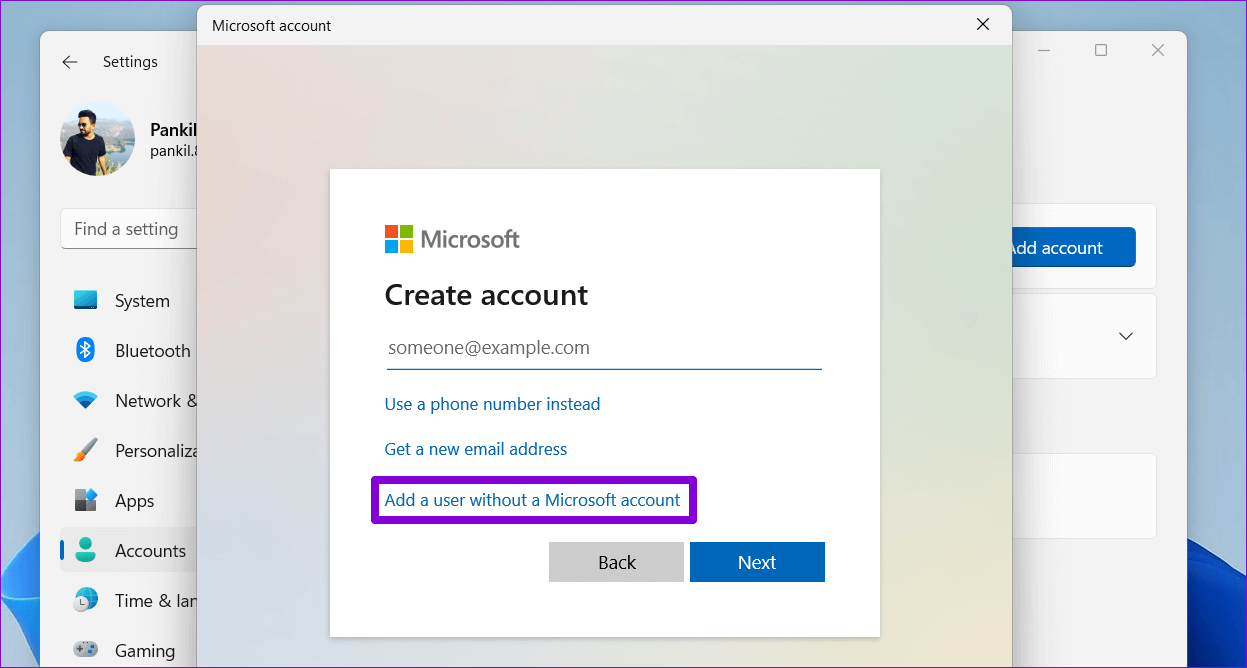This screenshot has height=668, width=1247.
Task: Click the Accounts person icon
Action: pos(85,550)
